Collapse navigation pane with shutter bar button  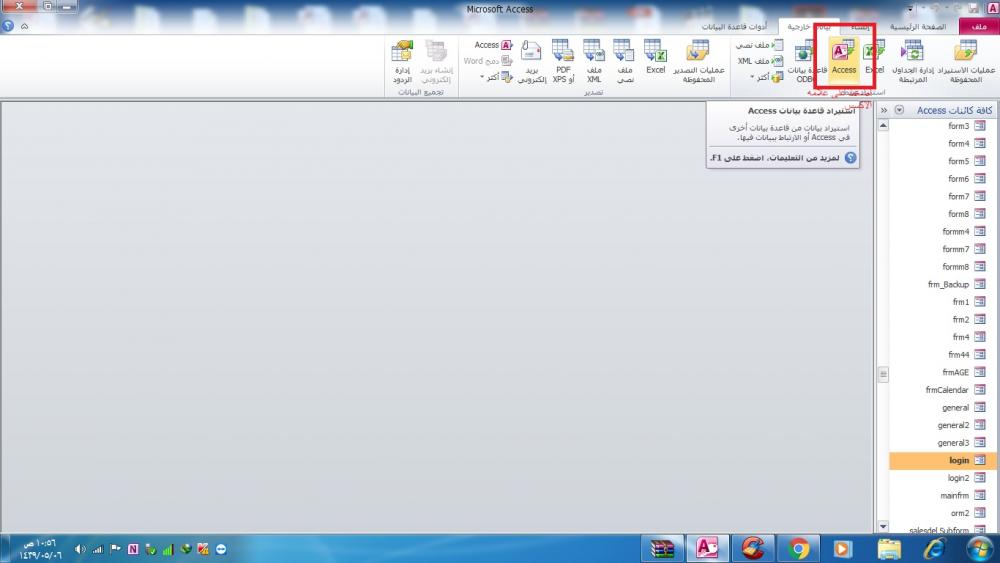pos(884,110)
